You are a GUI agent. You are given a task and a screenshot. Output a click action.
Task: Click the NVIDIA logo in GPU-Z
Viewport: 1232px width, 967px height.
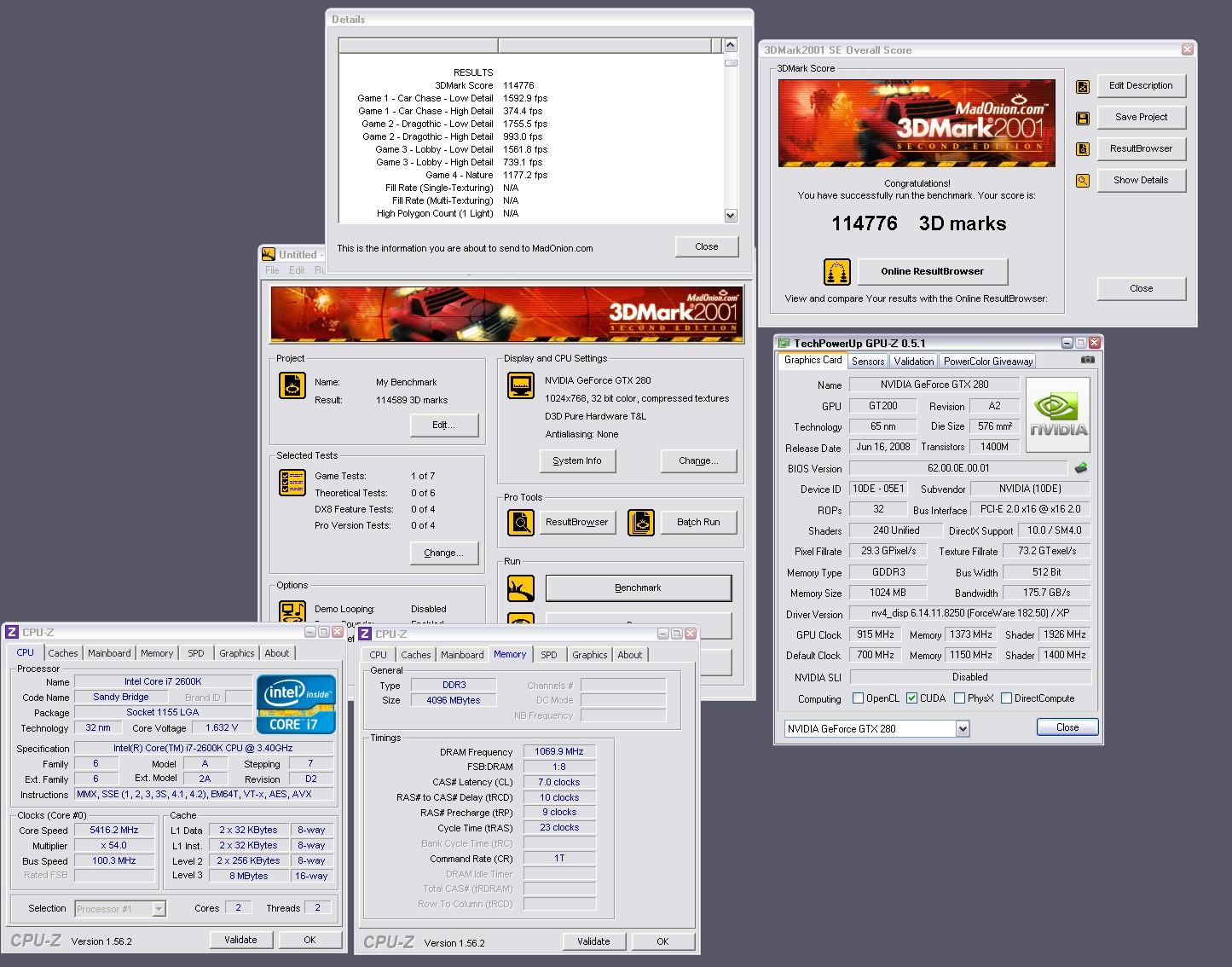point(1058,415)
